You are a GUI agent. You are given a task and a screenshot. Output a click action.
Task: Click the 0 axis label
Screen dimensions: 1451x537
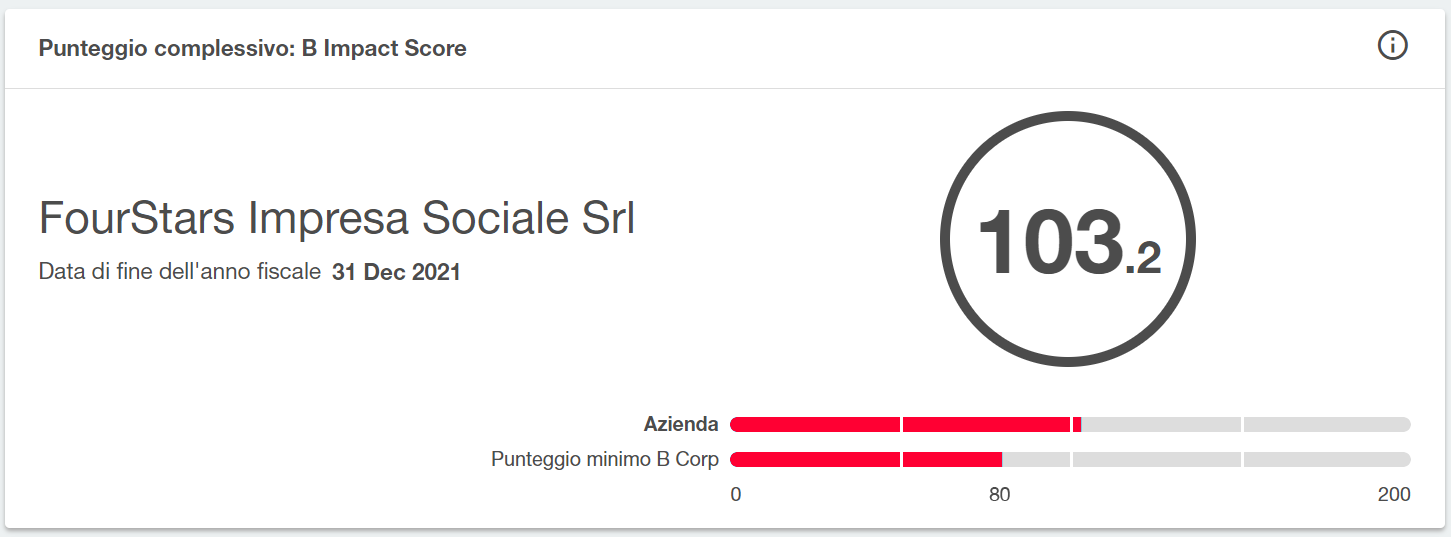tap(736, 494)
